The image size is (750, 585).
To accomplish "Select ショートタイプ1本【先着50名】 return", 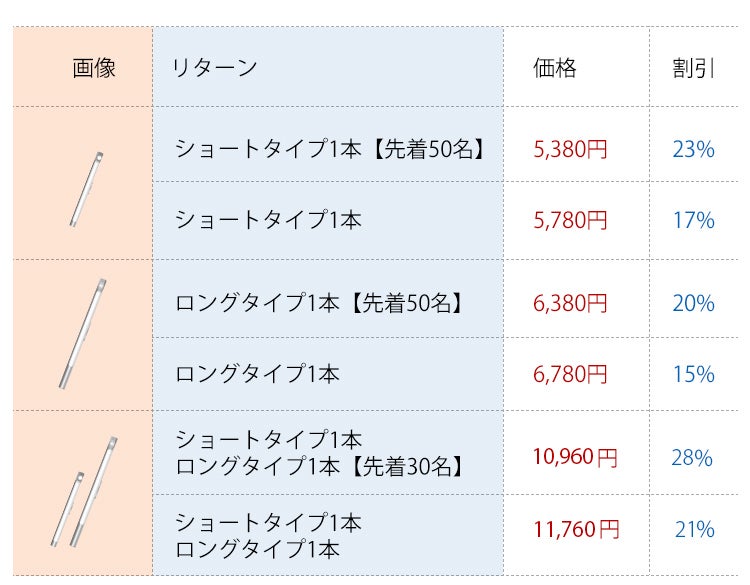I will click(x=330, y=150).
